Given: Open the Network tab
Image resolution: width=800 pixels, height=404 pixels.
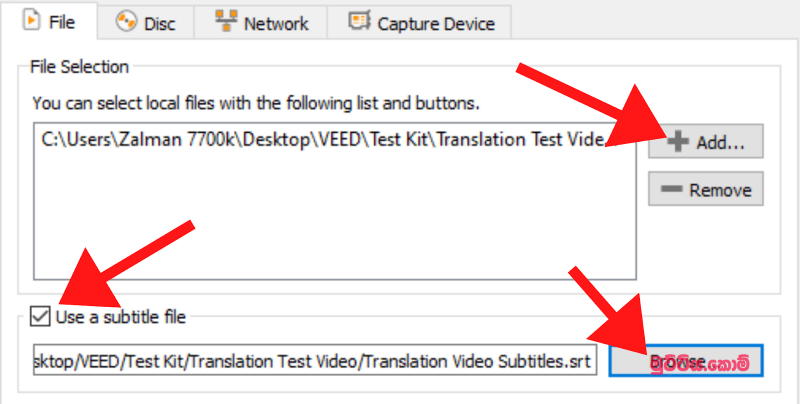Looking at the screenshot, I should point(261,22).
